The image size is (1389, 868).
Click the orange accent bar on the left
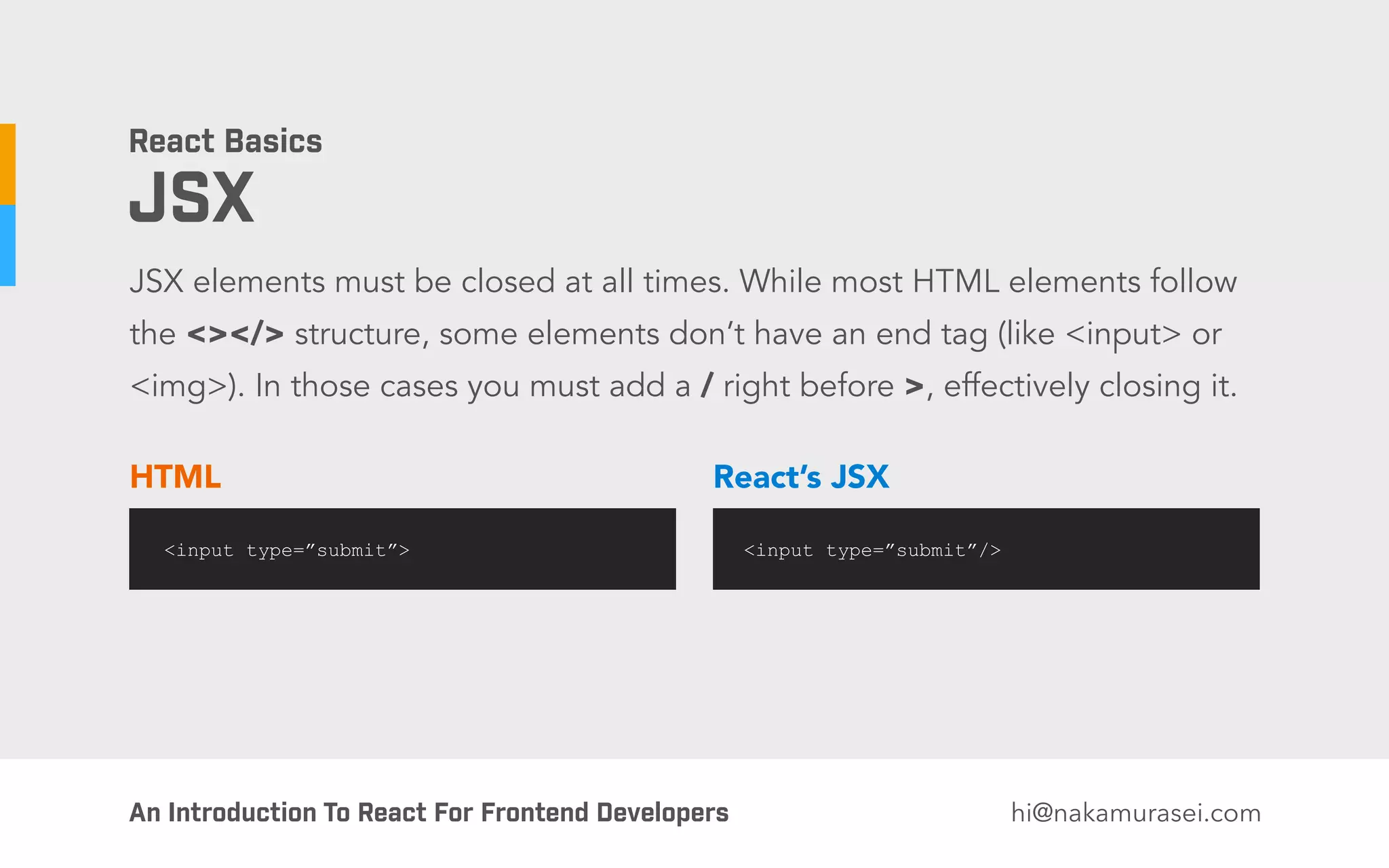[7, 164]
